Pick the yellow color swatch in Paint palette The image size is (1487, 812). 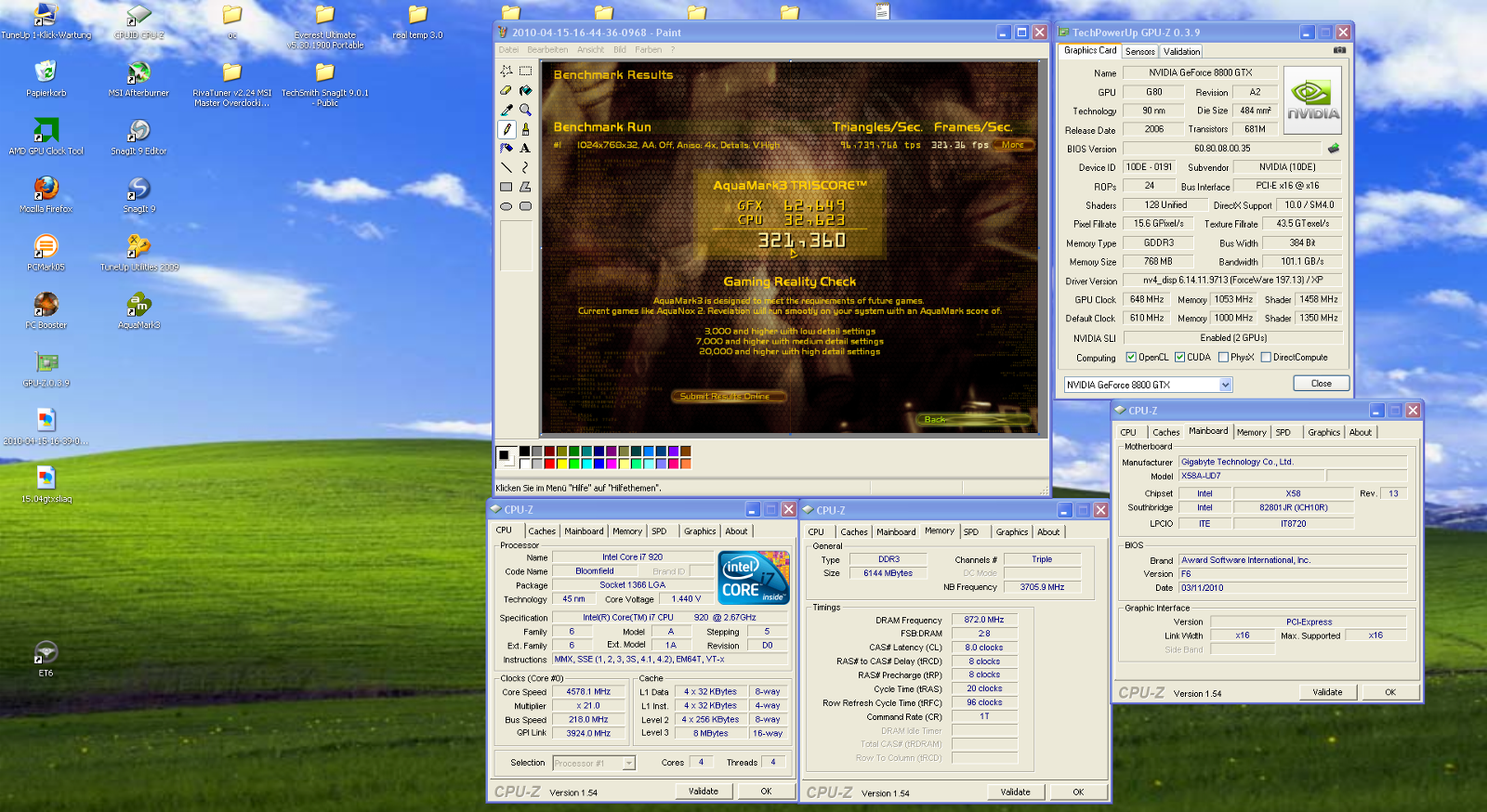[x=561, y=463]
